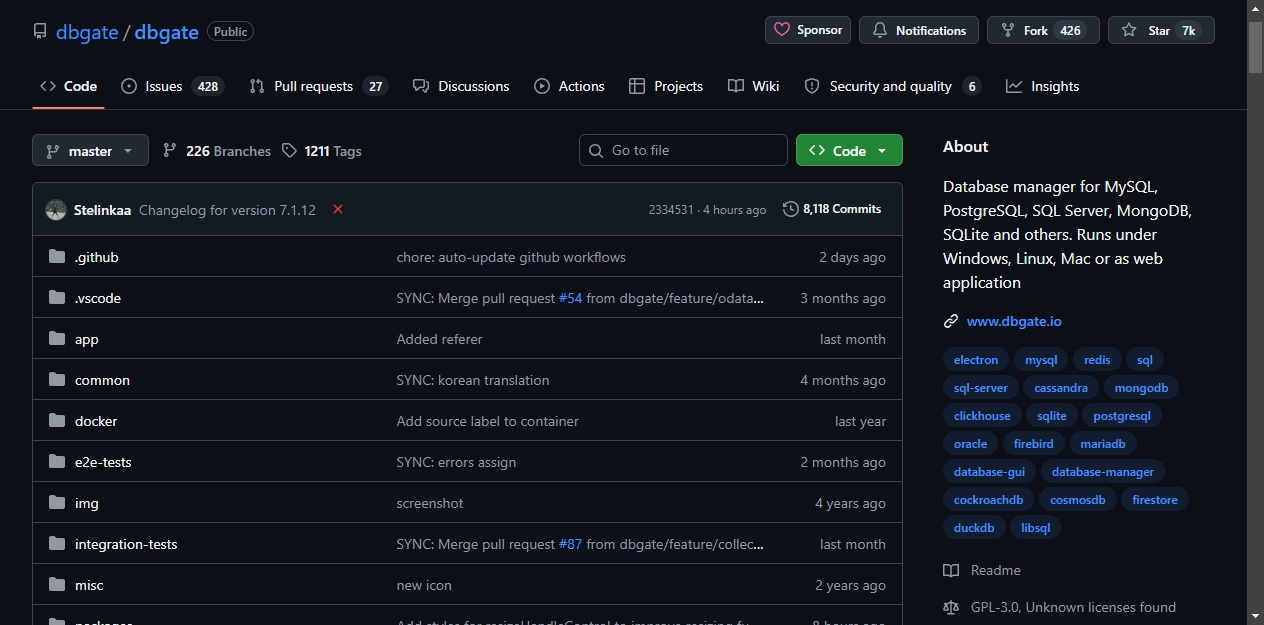Image resolution: width=1264 pixels, height=625 pixels.
Task: View the 226 Branches list
Action: coord(217,150)
